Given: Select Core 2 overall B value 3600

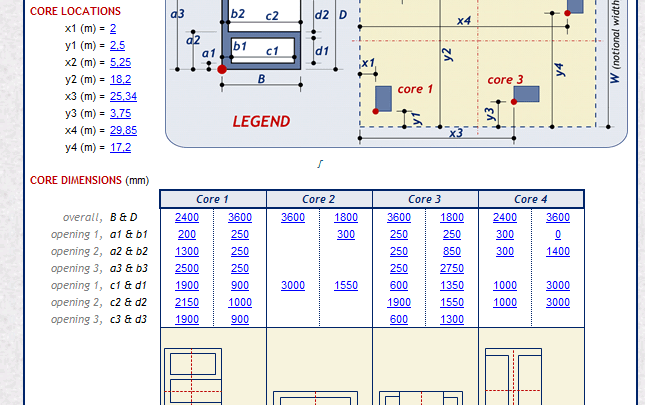Looking at the screenshot, I should tap(293, 217).
